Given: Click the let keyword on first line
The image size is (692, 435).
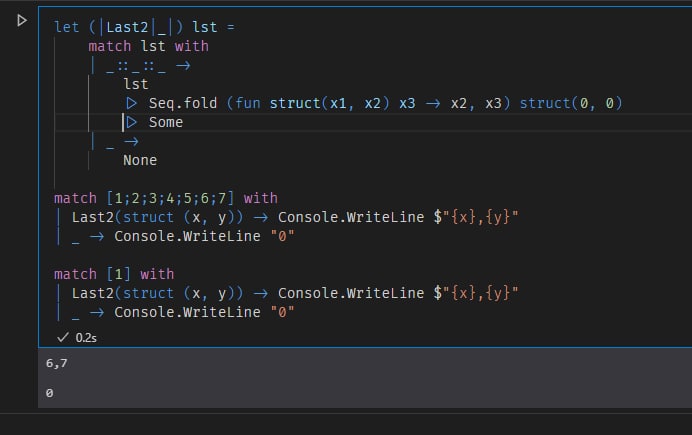Looking at the screenshot, I should [66, 27].
